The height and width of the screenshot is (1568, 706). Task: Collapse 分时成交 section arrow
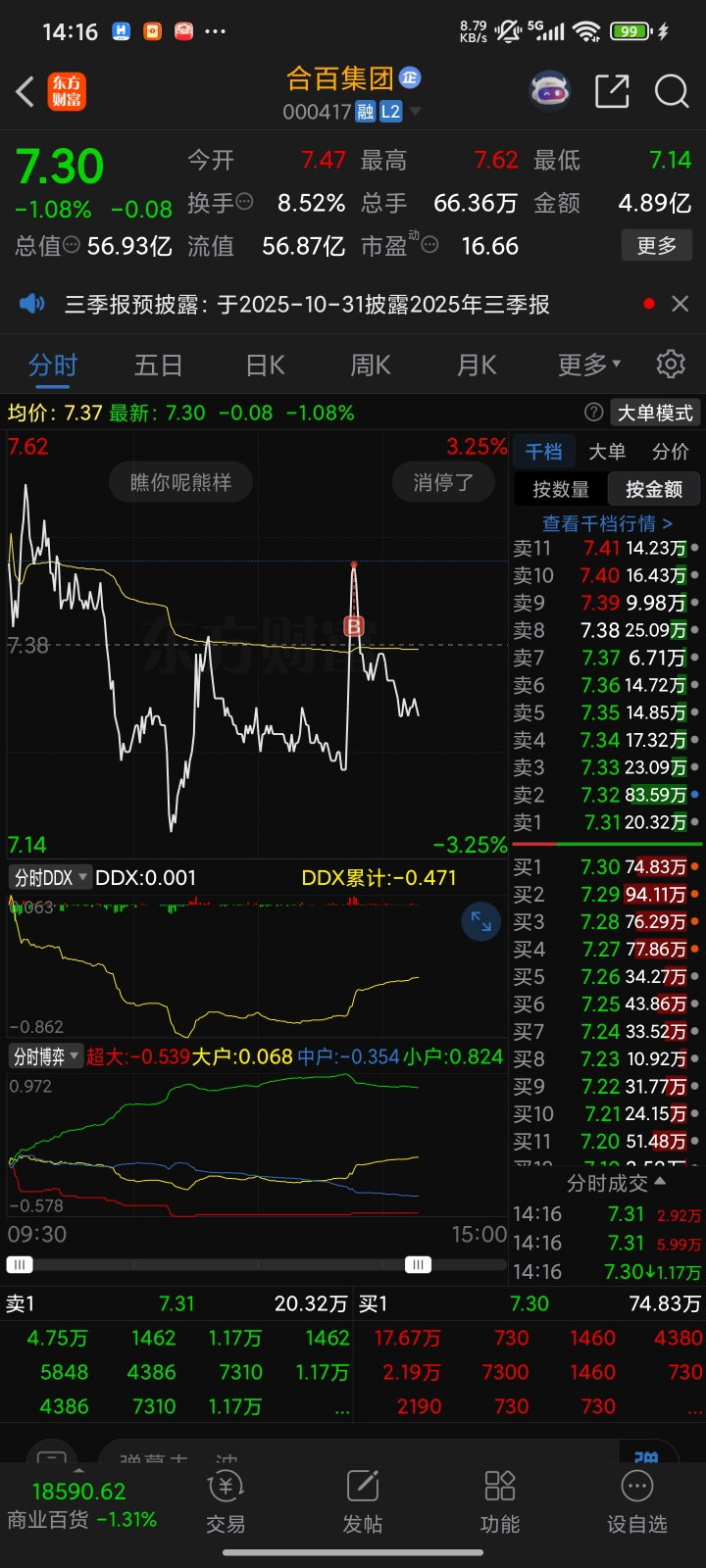[x=659, y=1182]
